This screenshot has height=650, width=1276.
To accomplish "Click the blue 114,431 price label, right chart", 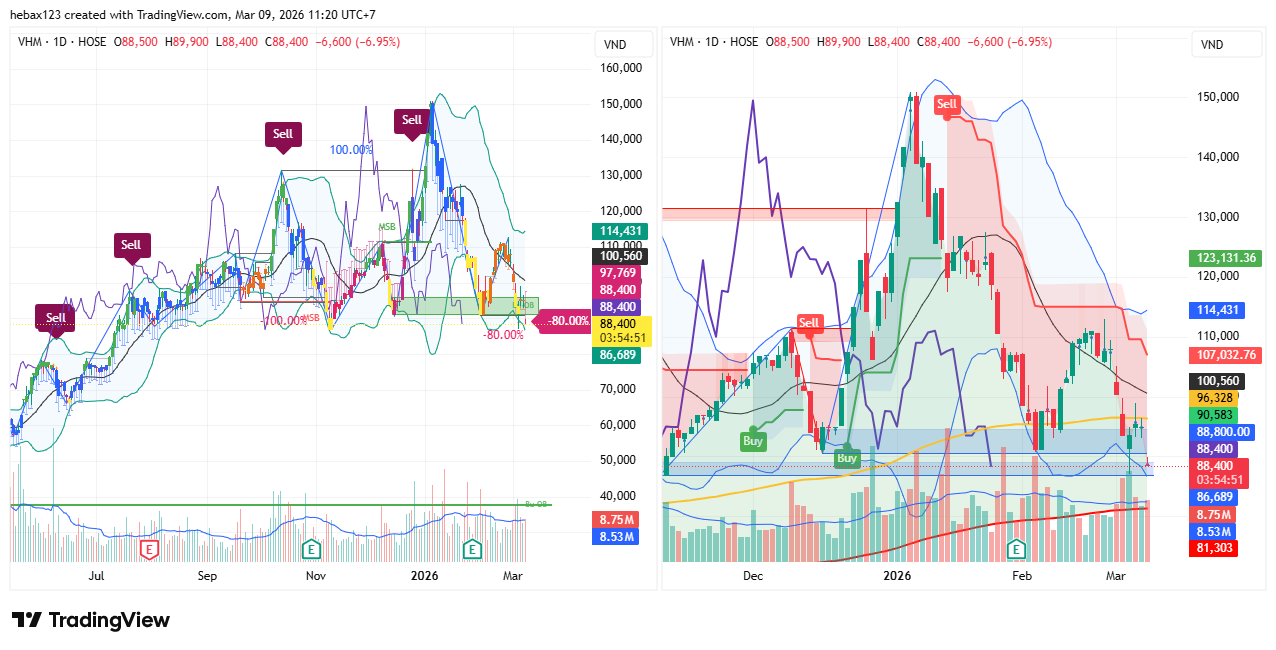I will [x=1216, y=311].
